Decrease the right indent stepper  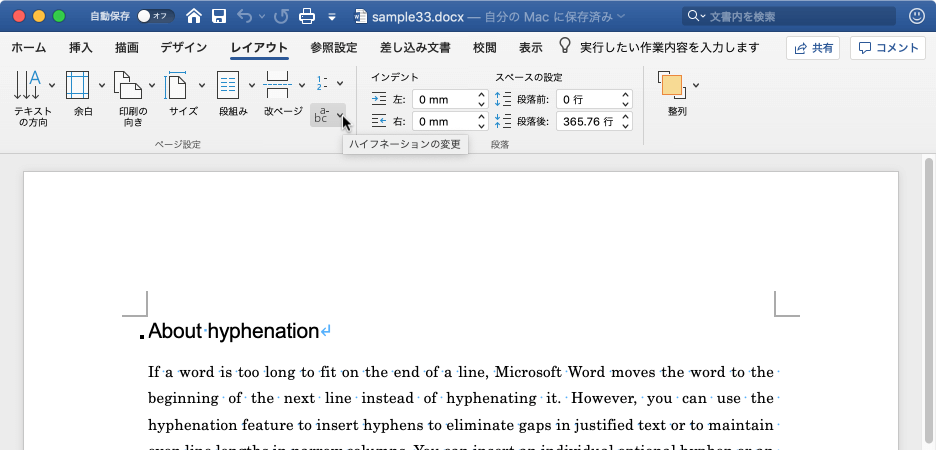[x=482, y=127]
